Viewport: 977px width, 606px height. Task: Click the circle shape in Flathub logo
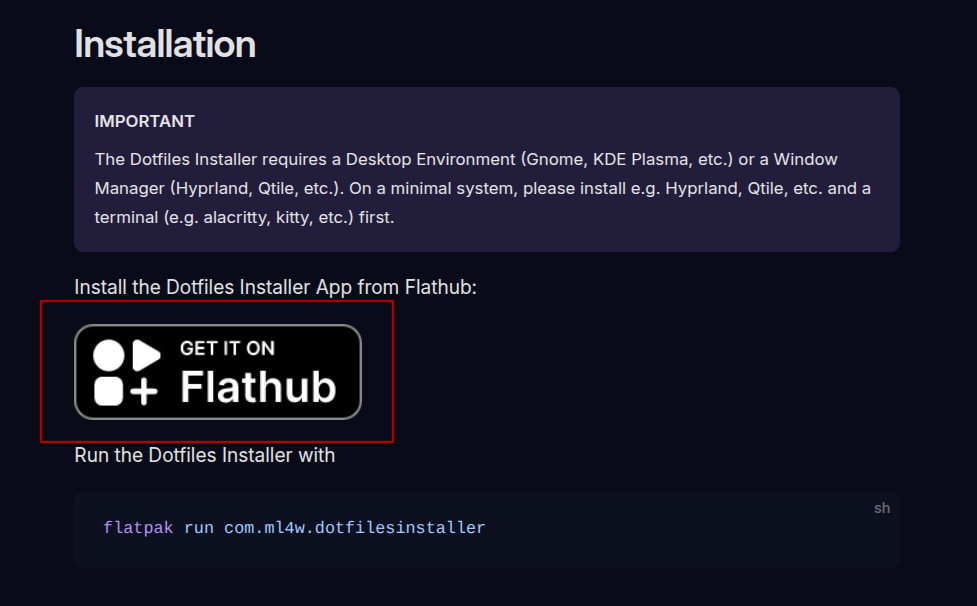109,355
